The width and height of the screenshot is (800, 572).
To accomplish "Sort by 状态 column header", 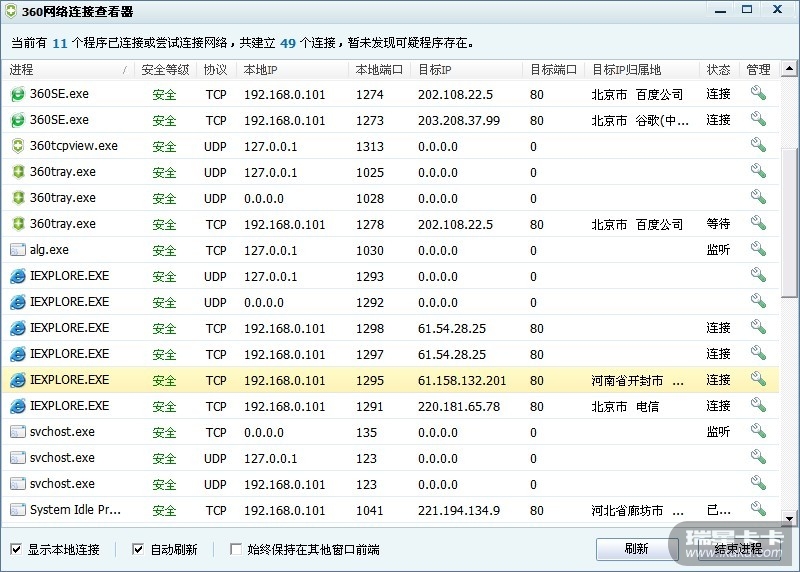I will tap(718, 70).
